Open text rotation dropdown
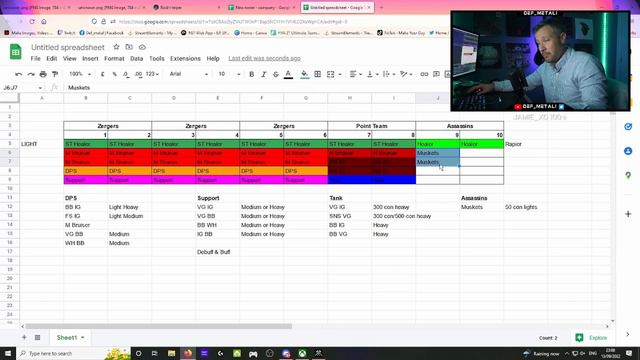 [x=406, y=74]
